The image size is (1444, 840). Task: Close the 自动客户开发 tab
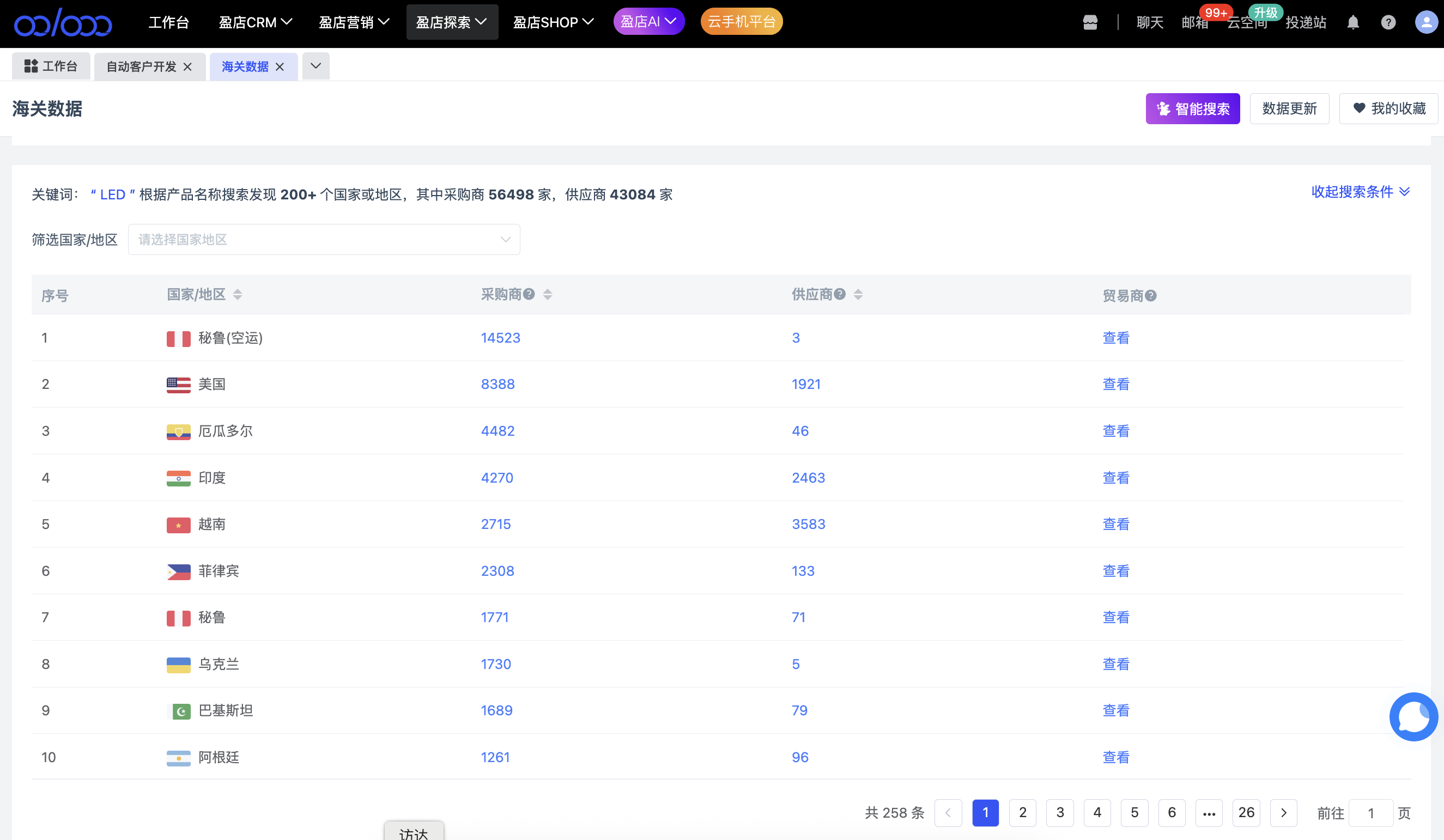(x=187, y=67)
